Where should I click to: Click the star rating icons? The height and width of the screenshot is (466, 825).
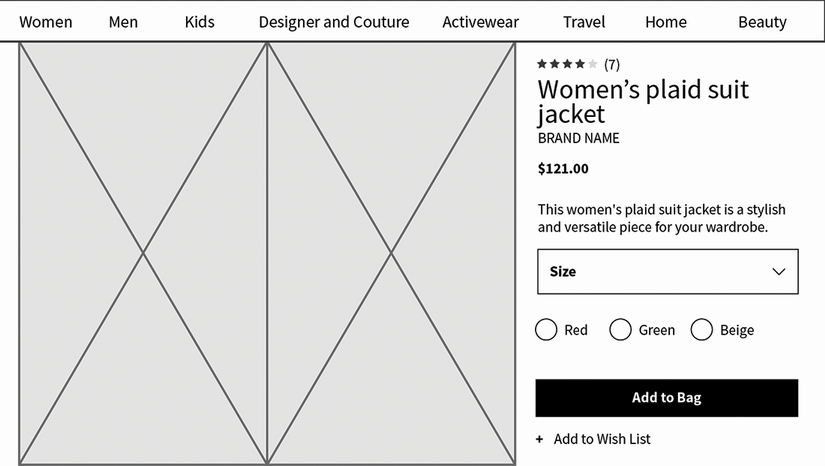click(567, 65)
